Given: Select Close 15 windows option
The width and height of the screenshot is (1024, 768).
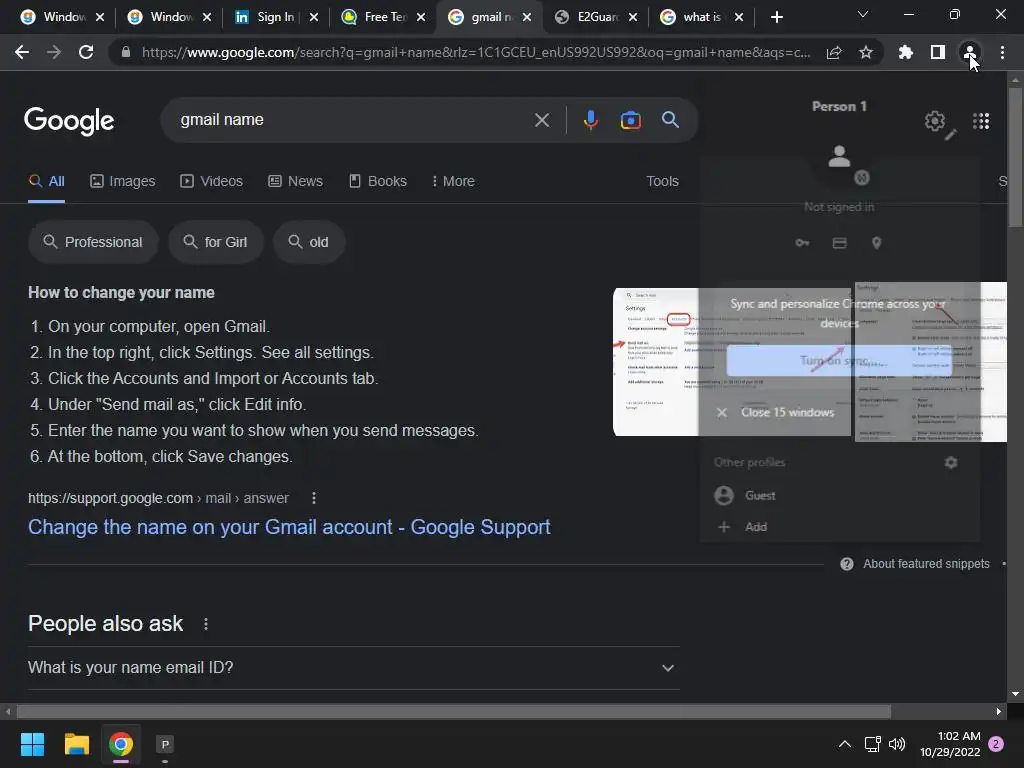Looking at the screenshot, I should coord(839,412).
